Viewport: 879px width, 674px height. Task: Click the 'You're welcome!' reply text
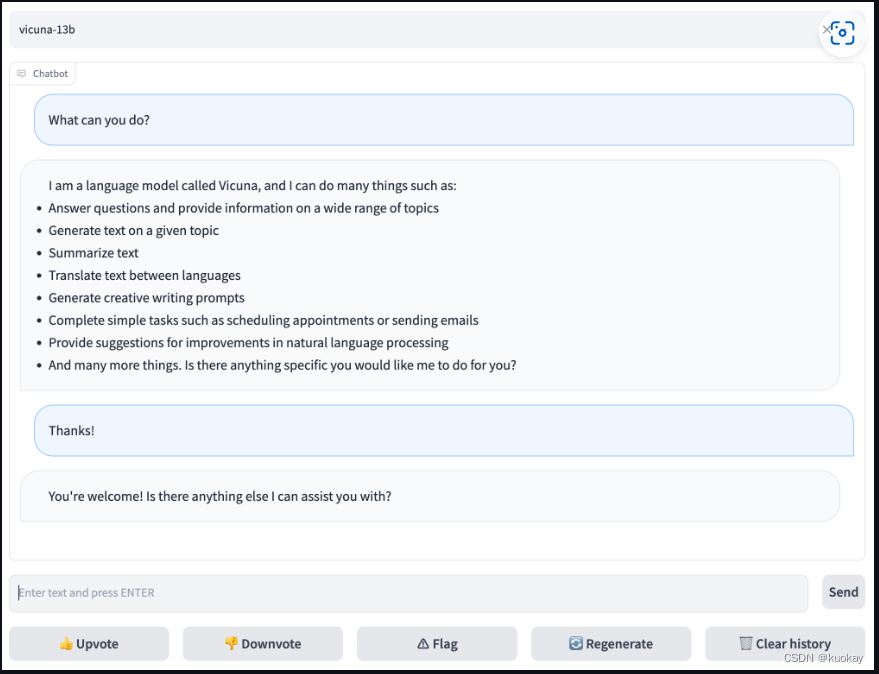pyautogui.click(x=220, y=496)
